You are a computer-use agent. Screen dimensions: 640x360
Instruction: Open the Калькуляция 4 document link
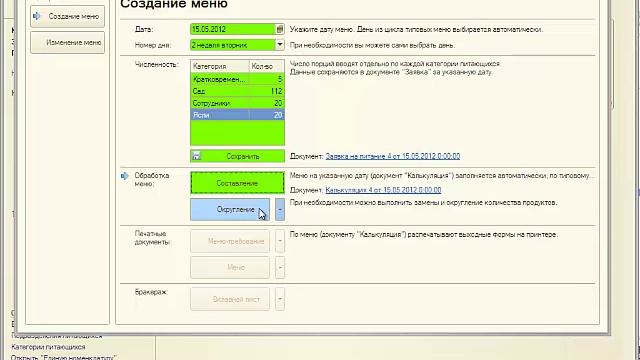383,190
